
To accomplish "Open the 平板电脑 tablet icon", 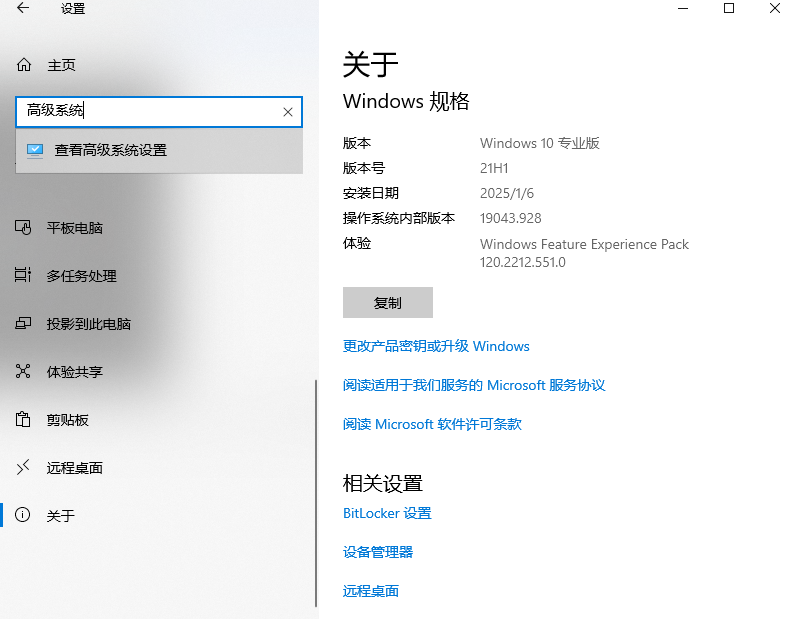I will [x=23, y=227].
